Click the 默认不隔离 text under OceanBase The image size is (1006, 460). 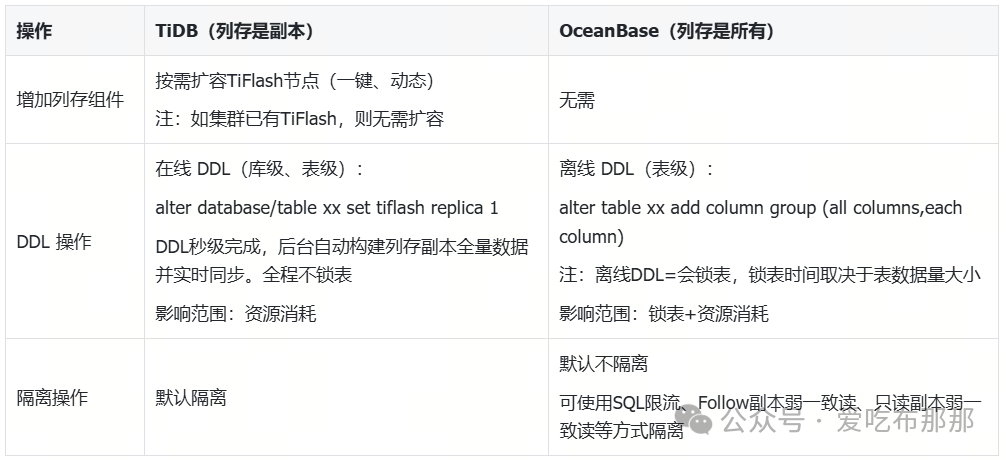tap(597, 364)
